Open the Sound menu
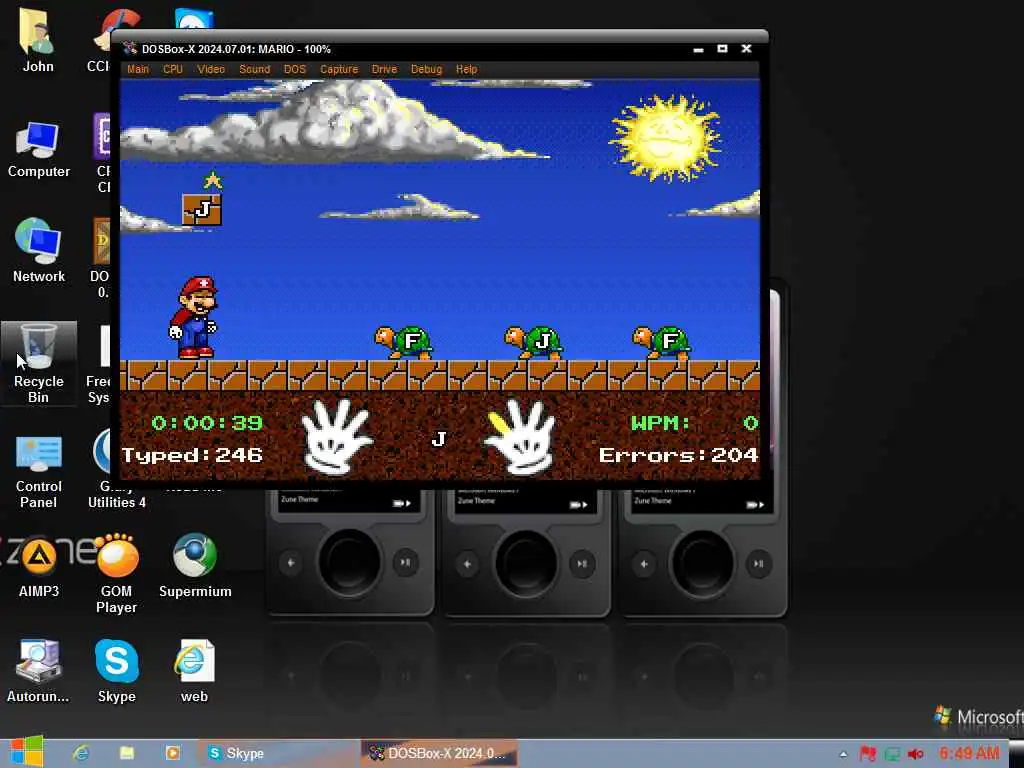Image resolution: width=1024 pixels, height=768 pixels. (254, 69)
